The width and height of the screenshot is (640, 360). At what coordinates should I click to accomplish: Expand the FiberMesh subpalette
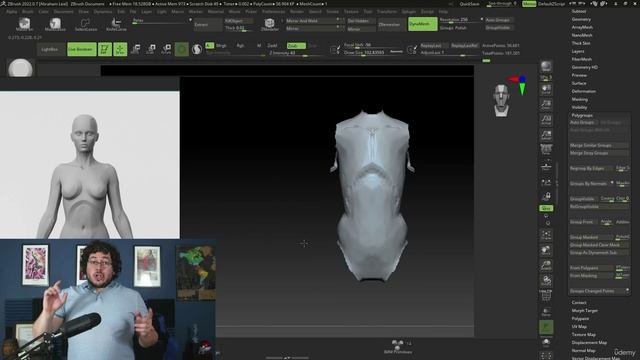coord(582,59)
